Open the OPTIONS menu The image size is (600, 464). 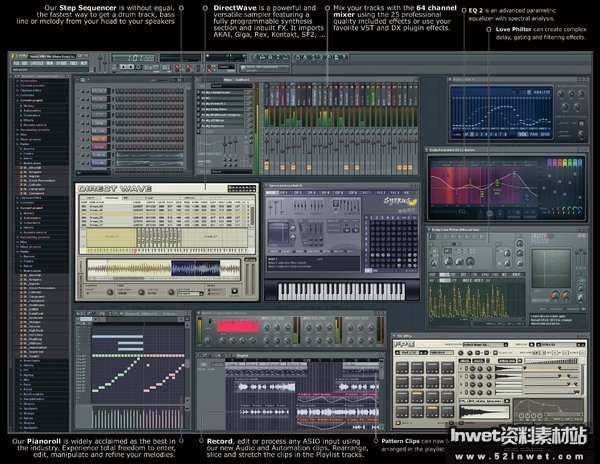pos(61,63)
